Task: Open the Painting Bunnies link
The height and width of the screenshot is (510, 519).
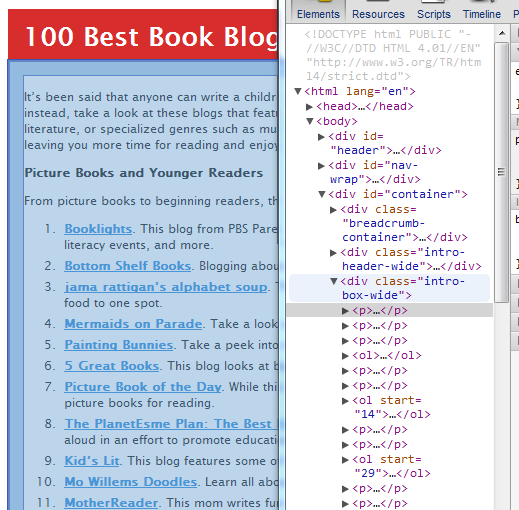Action: [119, 345]
